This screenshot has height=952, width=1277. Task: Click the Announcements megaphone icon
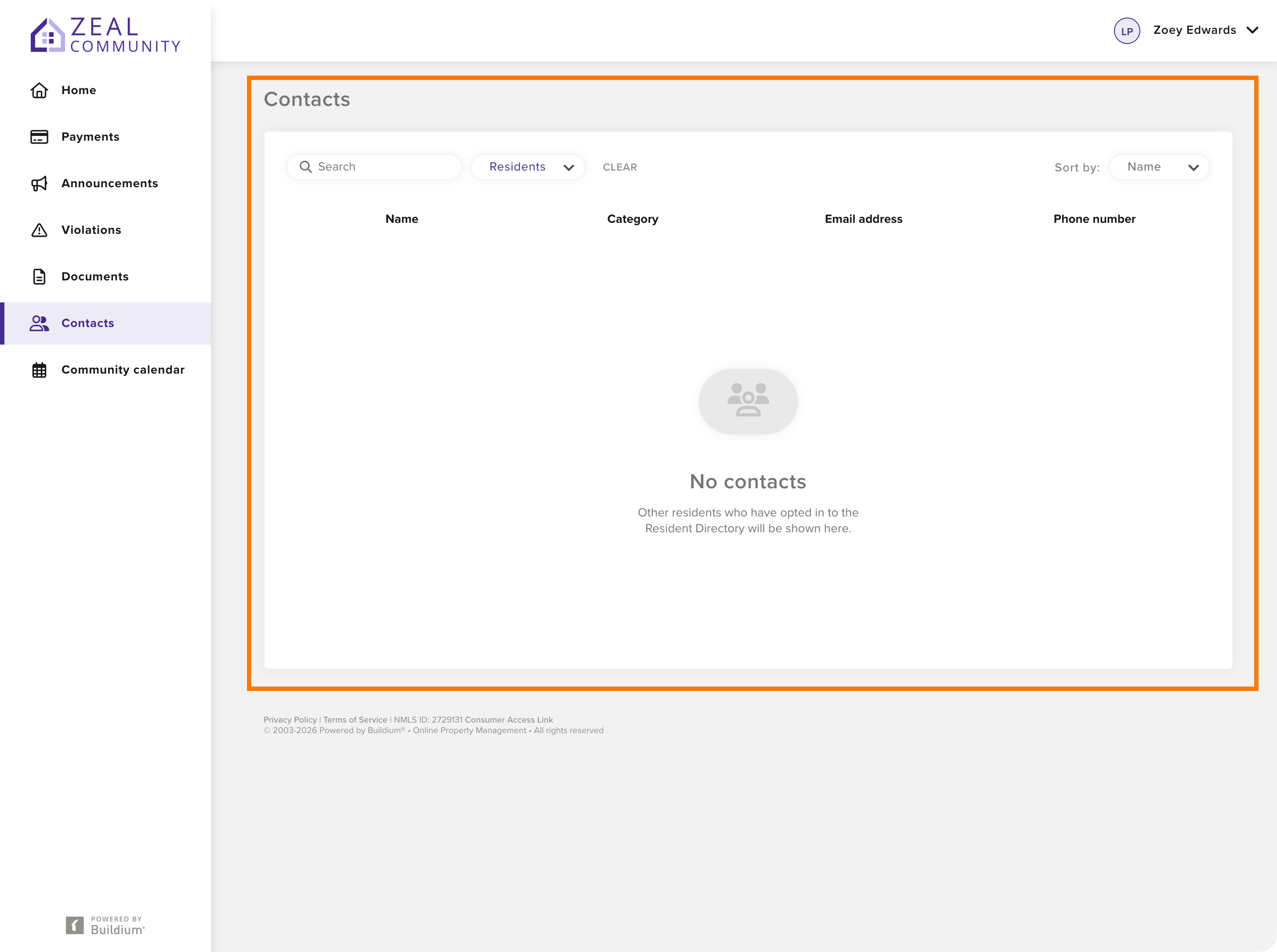[x=39, y=183]
